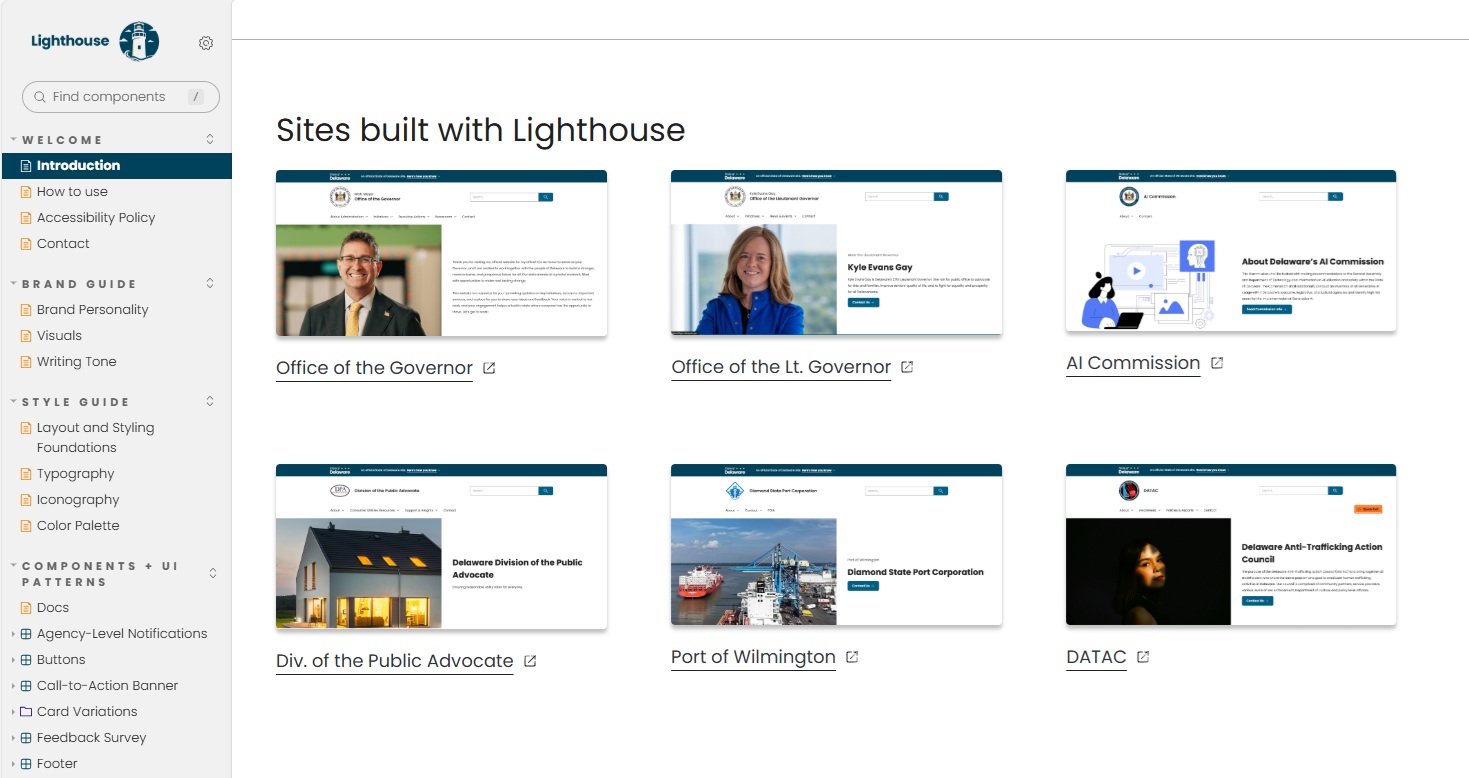Click the DATAC site preview thumbnail
This screenshot has height=778, width=1469.
[x=1231, y=546]
